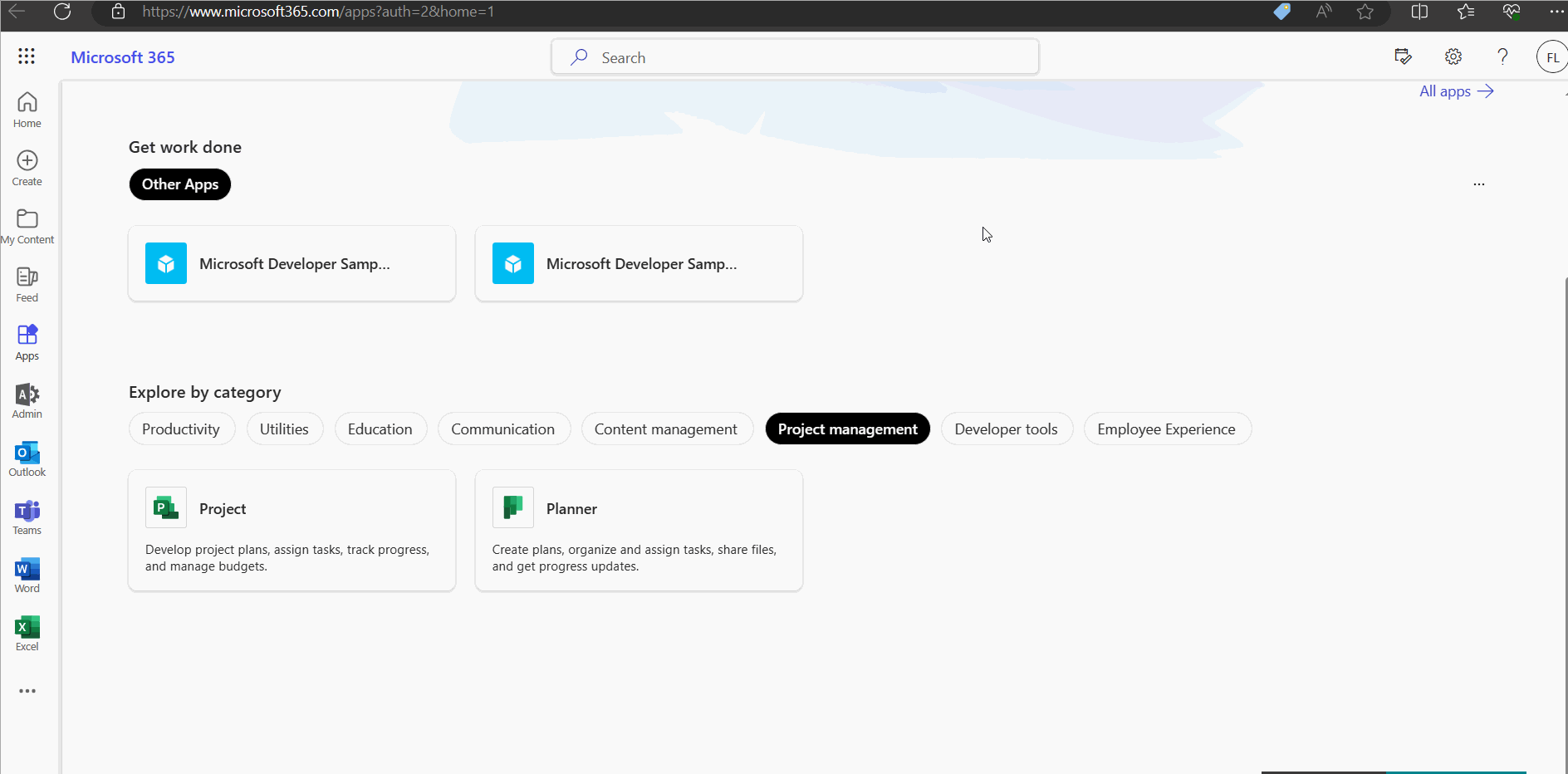Open the Help question mark icon
The width and height of the screenshot is (1568, 774).
point(1502,56)
